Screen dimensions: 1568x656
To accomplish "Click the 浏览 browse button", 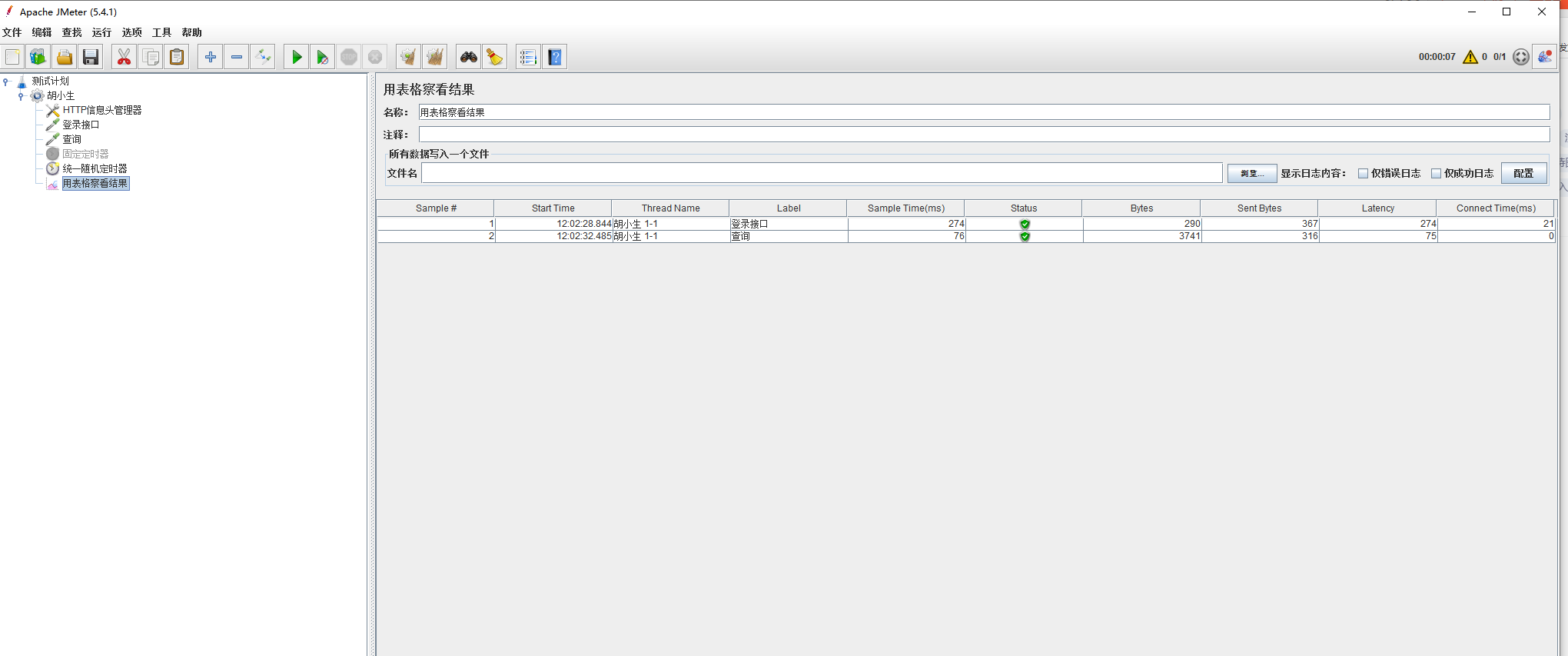I will pyautogui.click(x=1252, y=174).
